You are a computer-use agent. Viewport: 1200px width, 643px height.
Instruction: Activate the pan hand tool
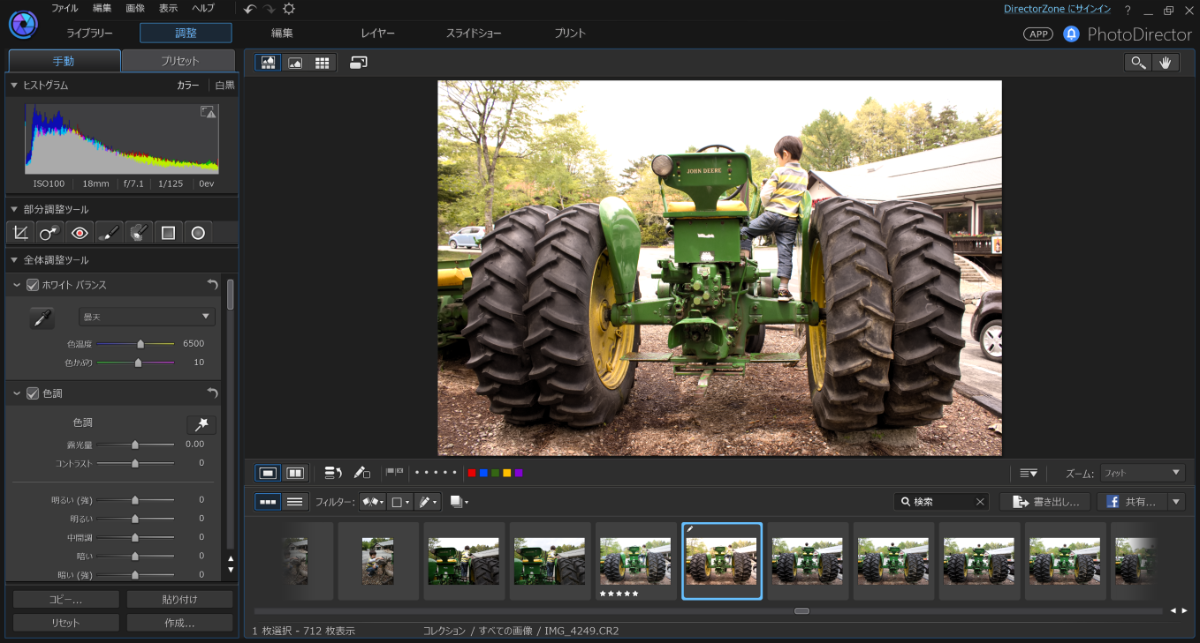point(1164,62)
